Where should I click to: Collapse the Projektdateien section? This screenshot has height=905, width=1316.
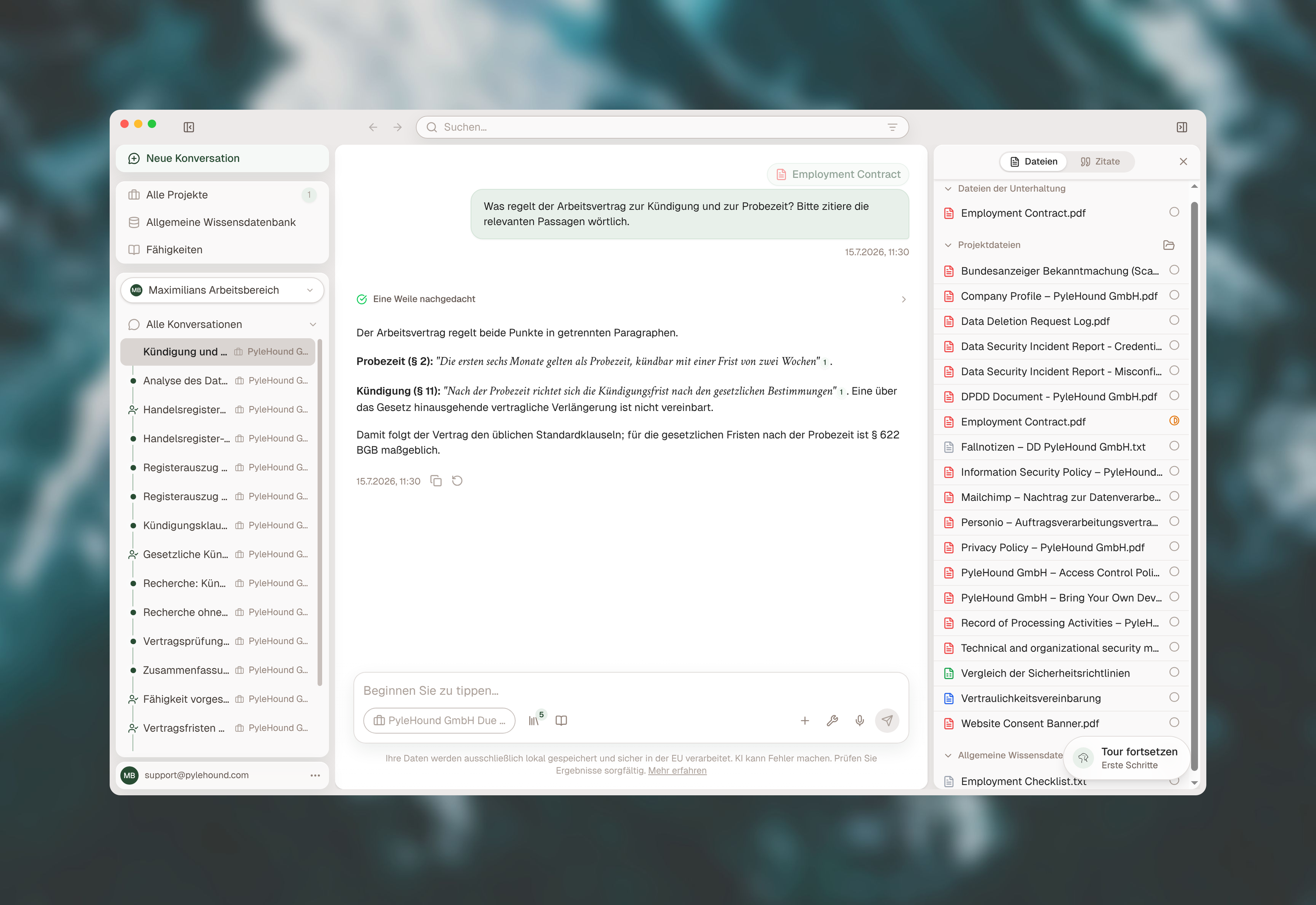[948, 245]
